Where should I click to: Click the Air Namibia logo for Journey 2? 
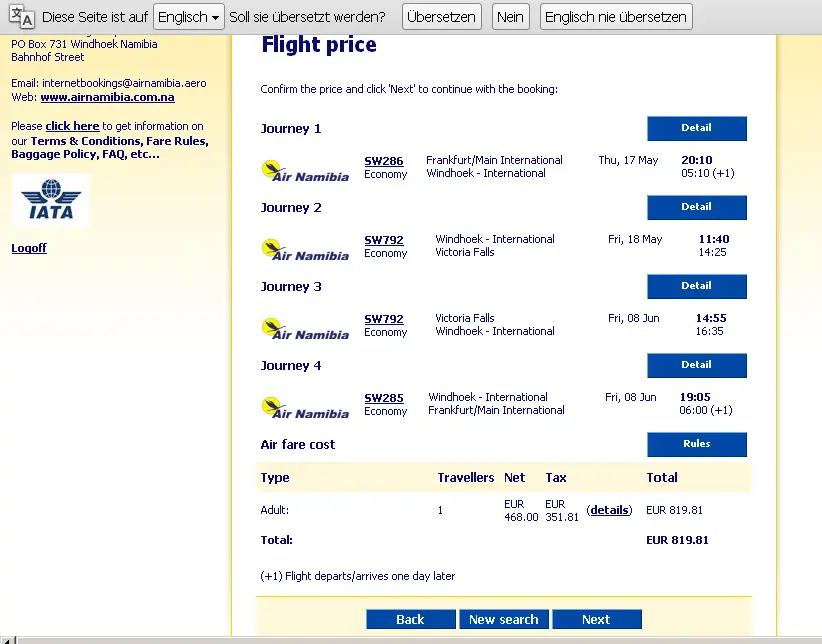pyautogui.click(x=305, y=250)
